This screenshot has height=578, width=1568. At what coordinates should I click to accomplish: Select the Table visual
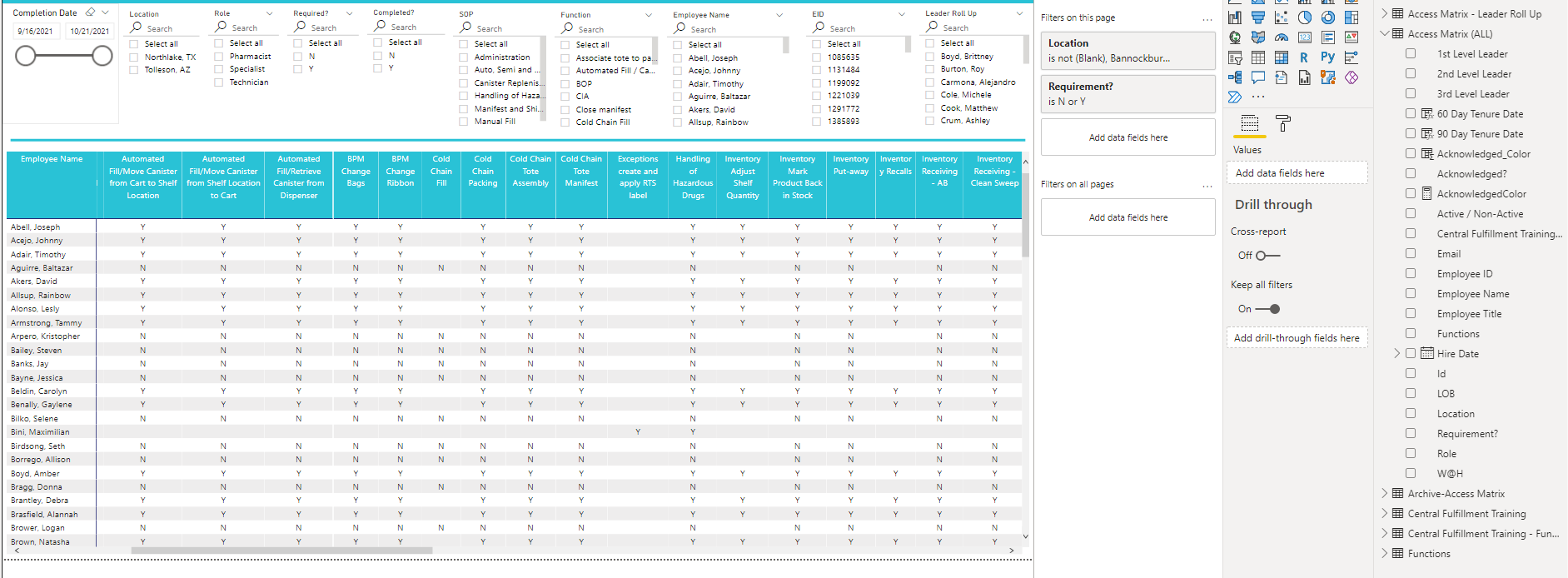pyautogui.click(x=1258, y=57)
